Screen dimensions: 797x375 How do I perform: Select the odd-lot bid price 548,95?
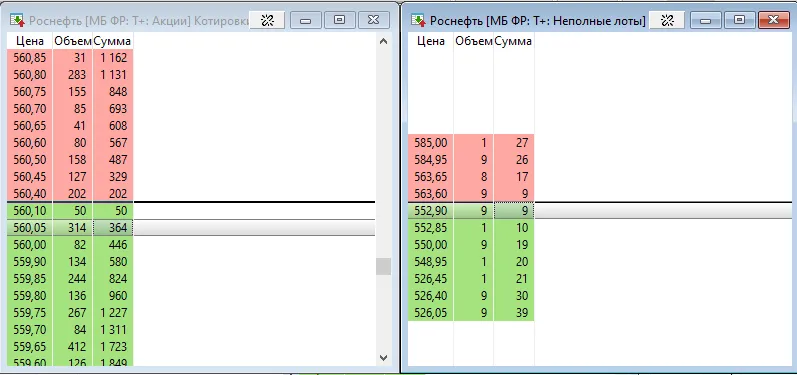[431, 262]
